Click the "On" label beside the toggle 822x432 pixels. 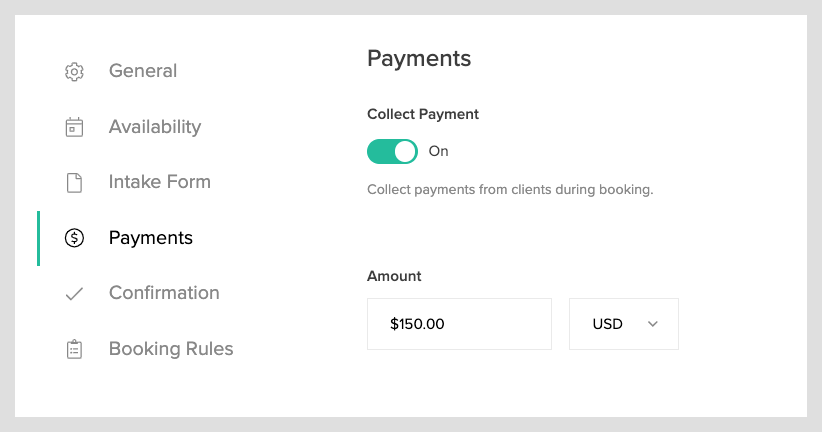439,151
